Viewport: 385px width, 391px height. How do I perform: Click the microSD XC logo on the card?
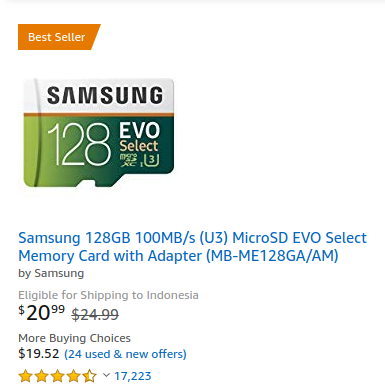pyautogui.click(x=128, y=160)
